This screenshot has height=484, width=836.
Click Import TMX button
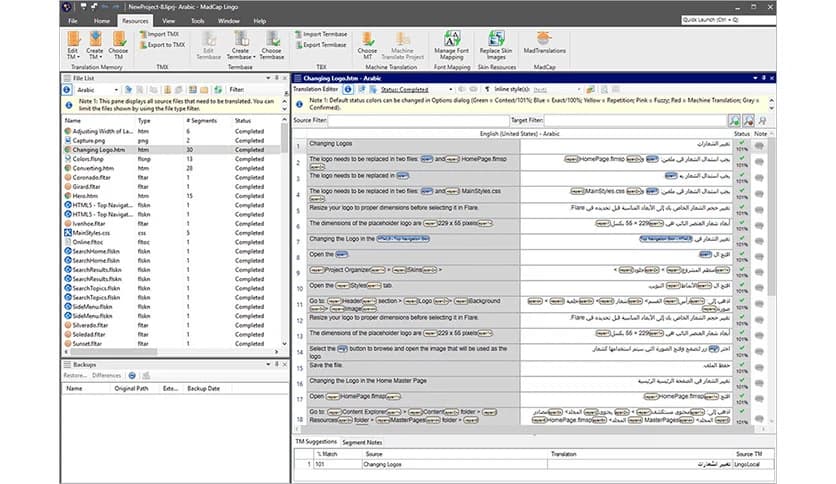165,33
